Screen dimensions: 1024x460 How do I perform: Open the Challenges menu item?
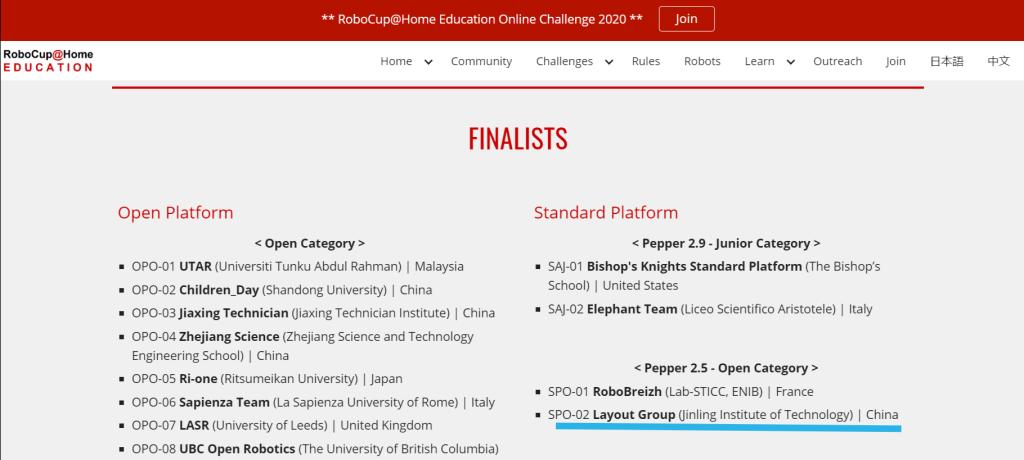[x=564, y=61]
